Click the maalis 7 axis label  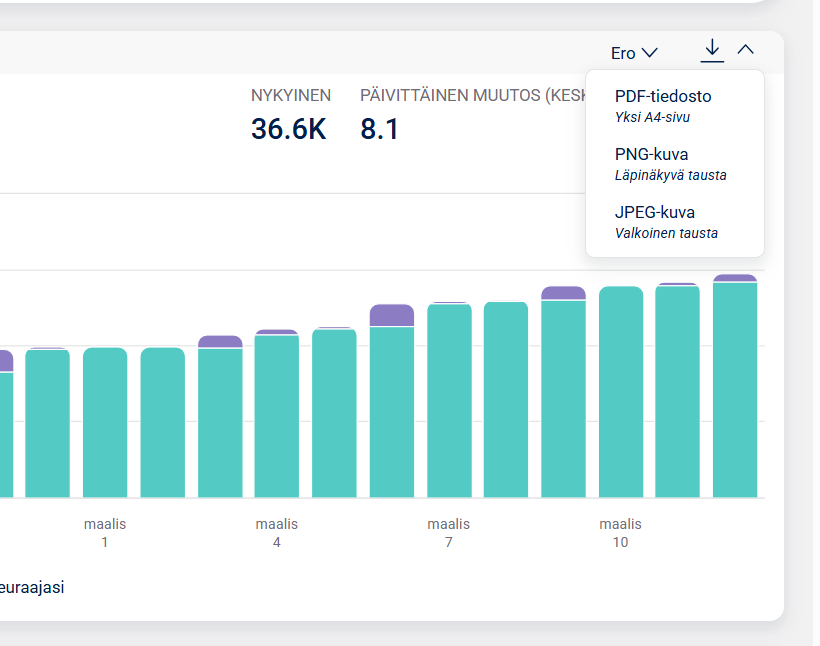(x=449, y=533)
